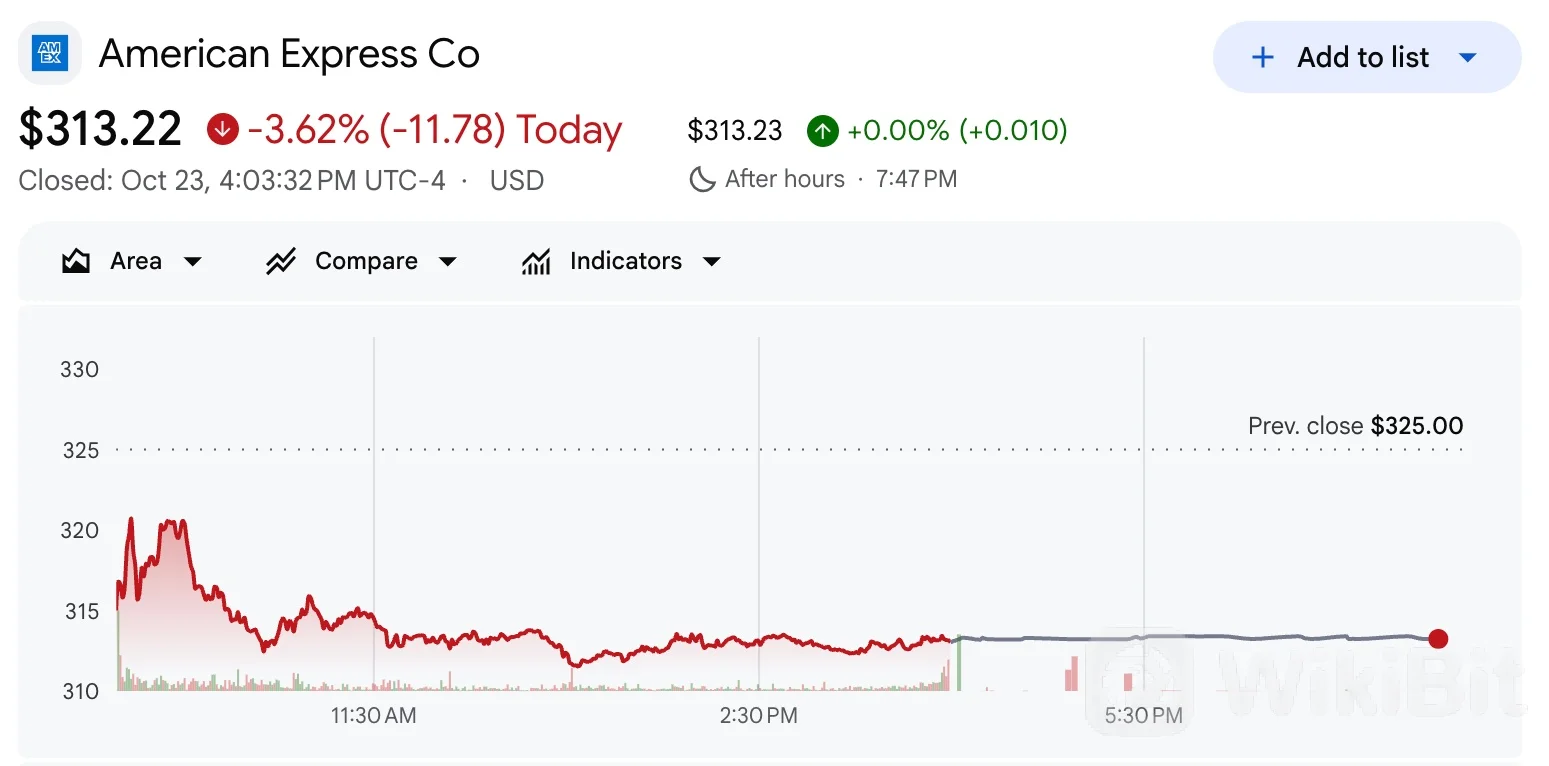The image size is (1549, 766).
Task: Expand the Compare dropdown arrow
Action: click(448, 262)
